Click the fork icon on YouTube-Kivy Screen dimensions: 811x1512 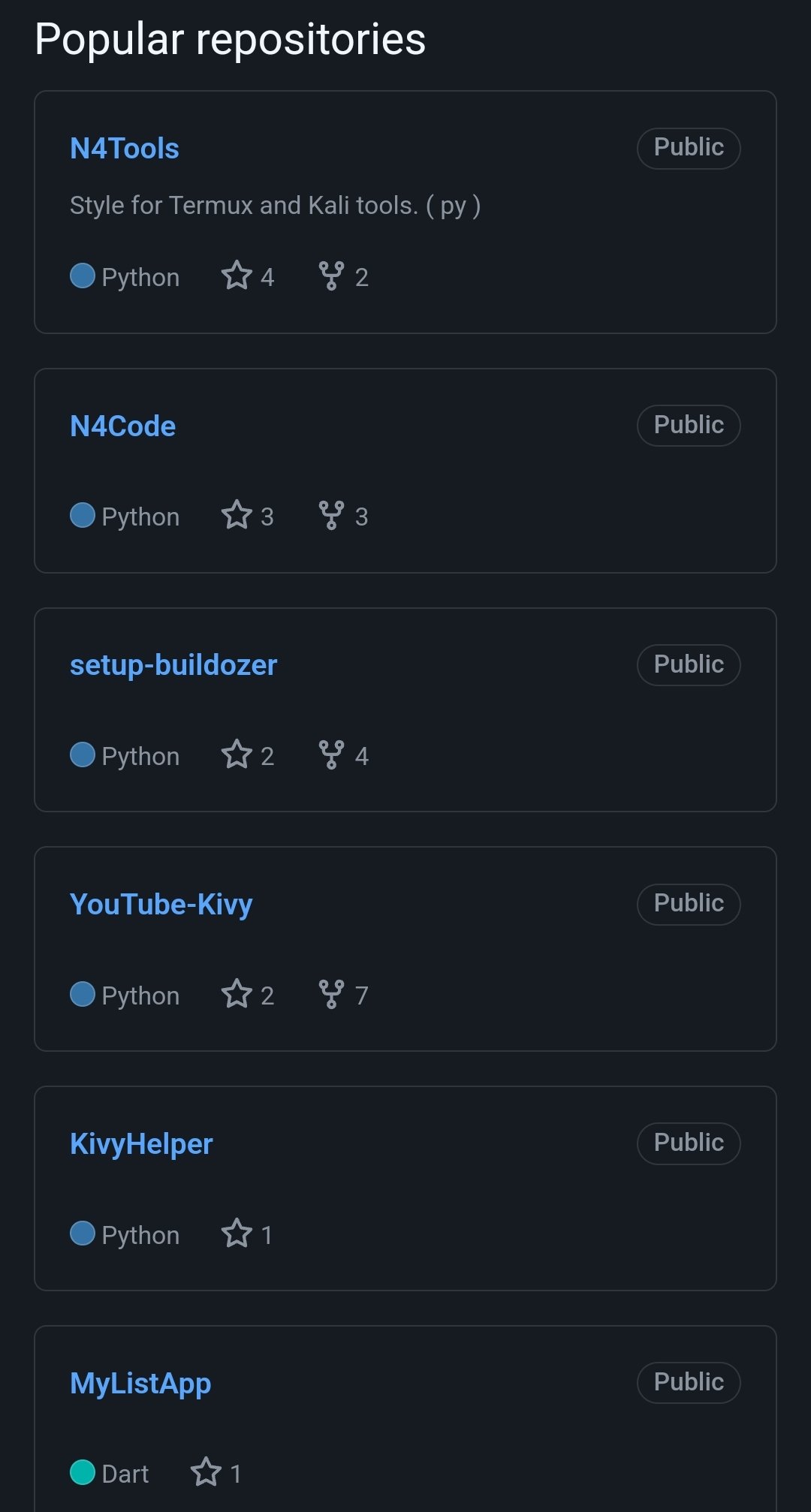(331, 994)
